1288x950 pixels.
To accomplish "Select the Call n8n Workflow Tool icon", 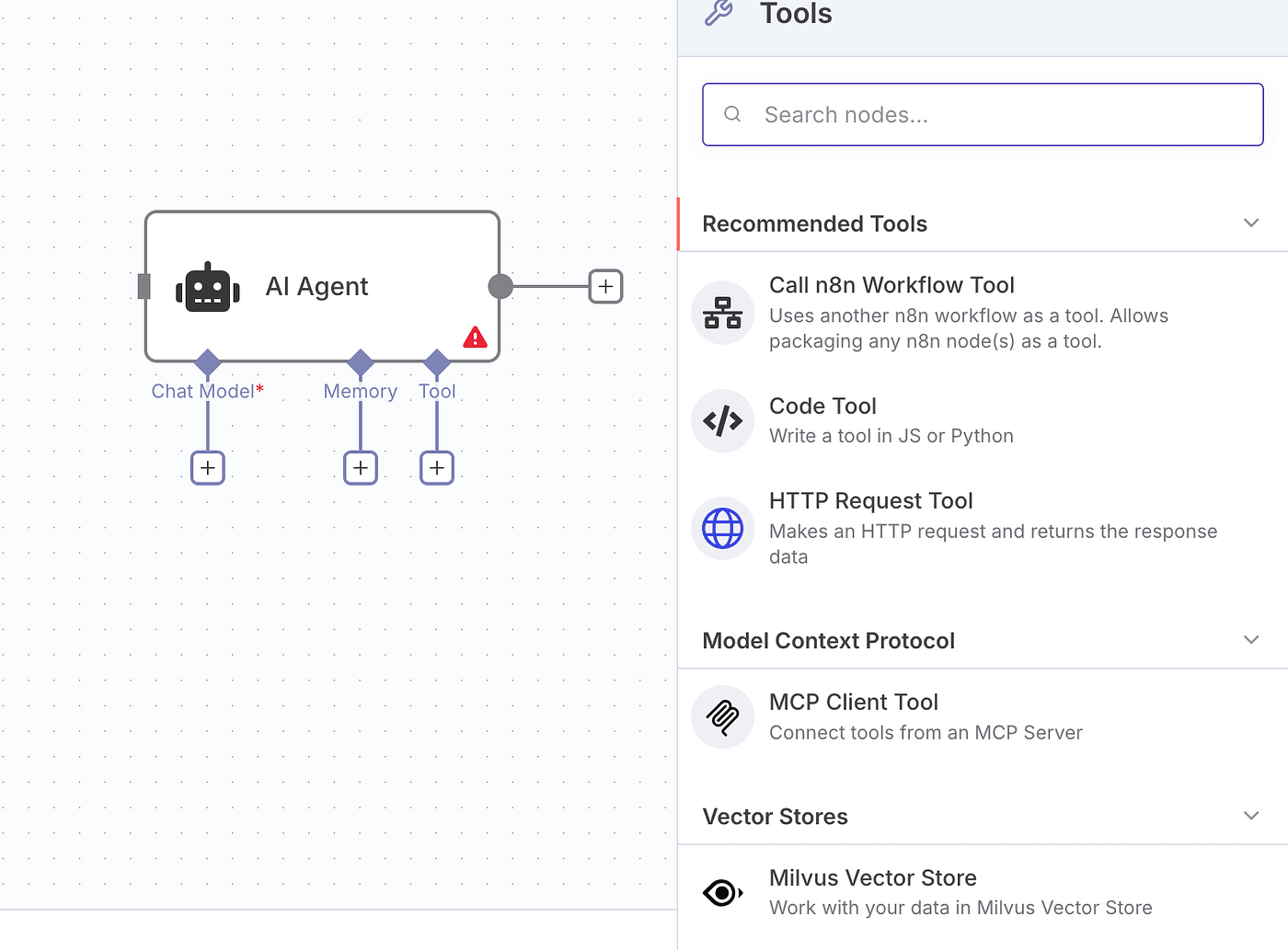I will pyautogui.click(x=723, y=313).
